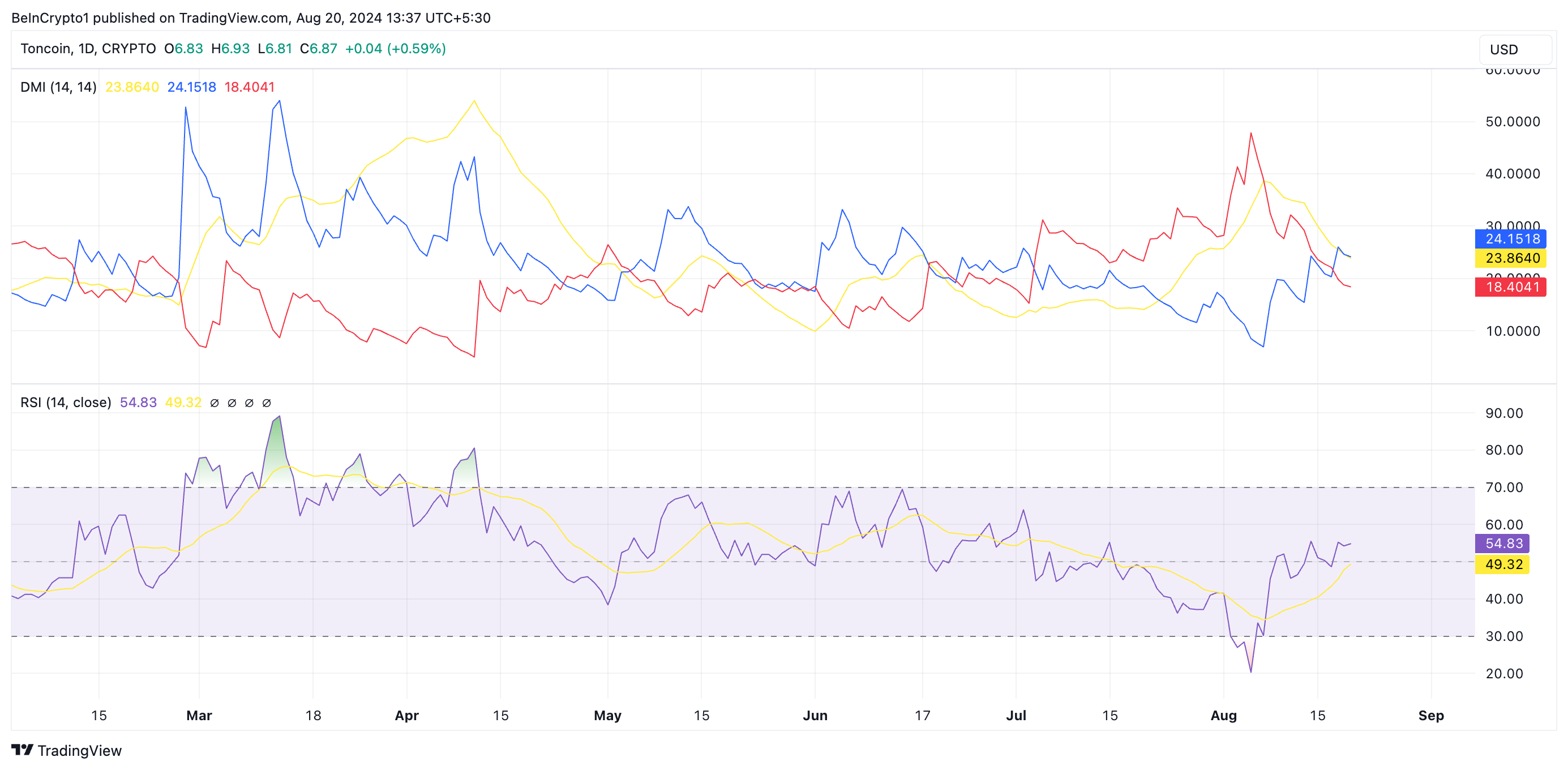Image resolution: width=1568 pixels, height=770 pixels.
Task: Click the purple 54.83 RSI axis tag
Action: pyautogui.click(x=1502, y=543)
